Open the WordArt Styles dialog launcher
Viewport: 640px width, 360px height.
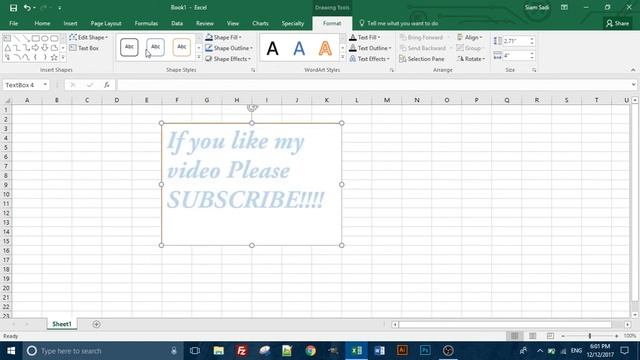coord(392,70)
